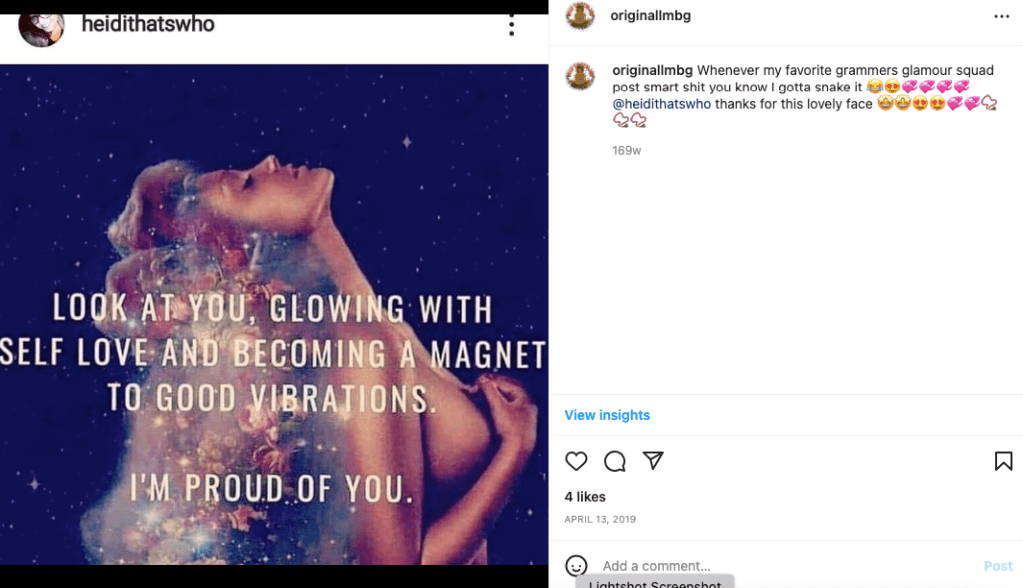Follow the @heidithatswho mention link
Screen dimensions: 1023x588
(661, 104)
